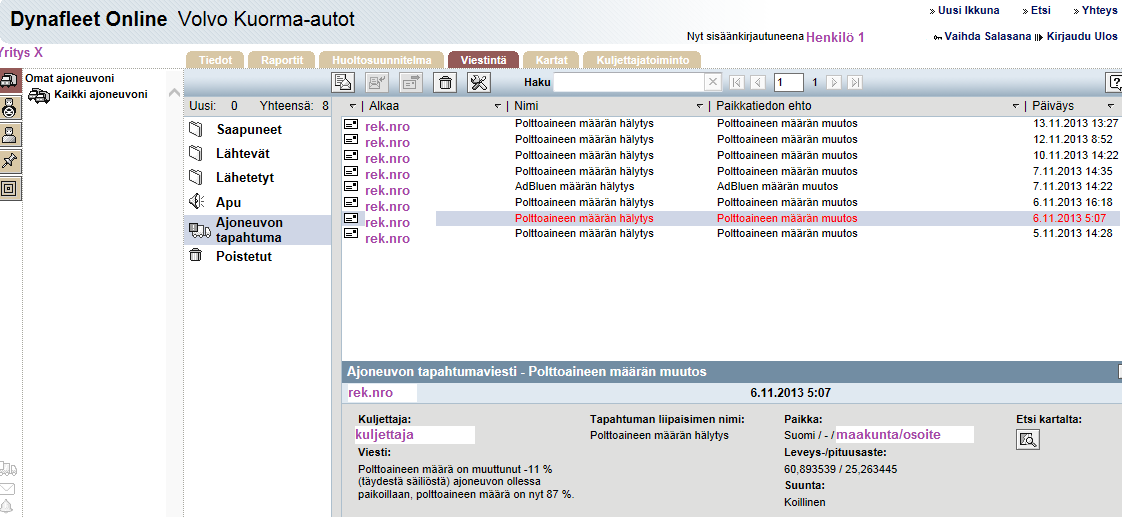Click the Kirjaudu Ulos link
Image resolution: width=1122 pixels, height=517 pixels.
[x=1082, y=36]
